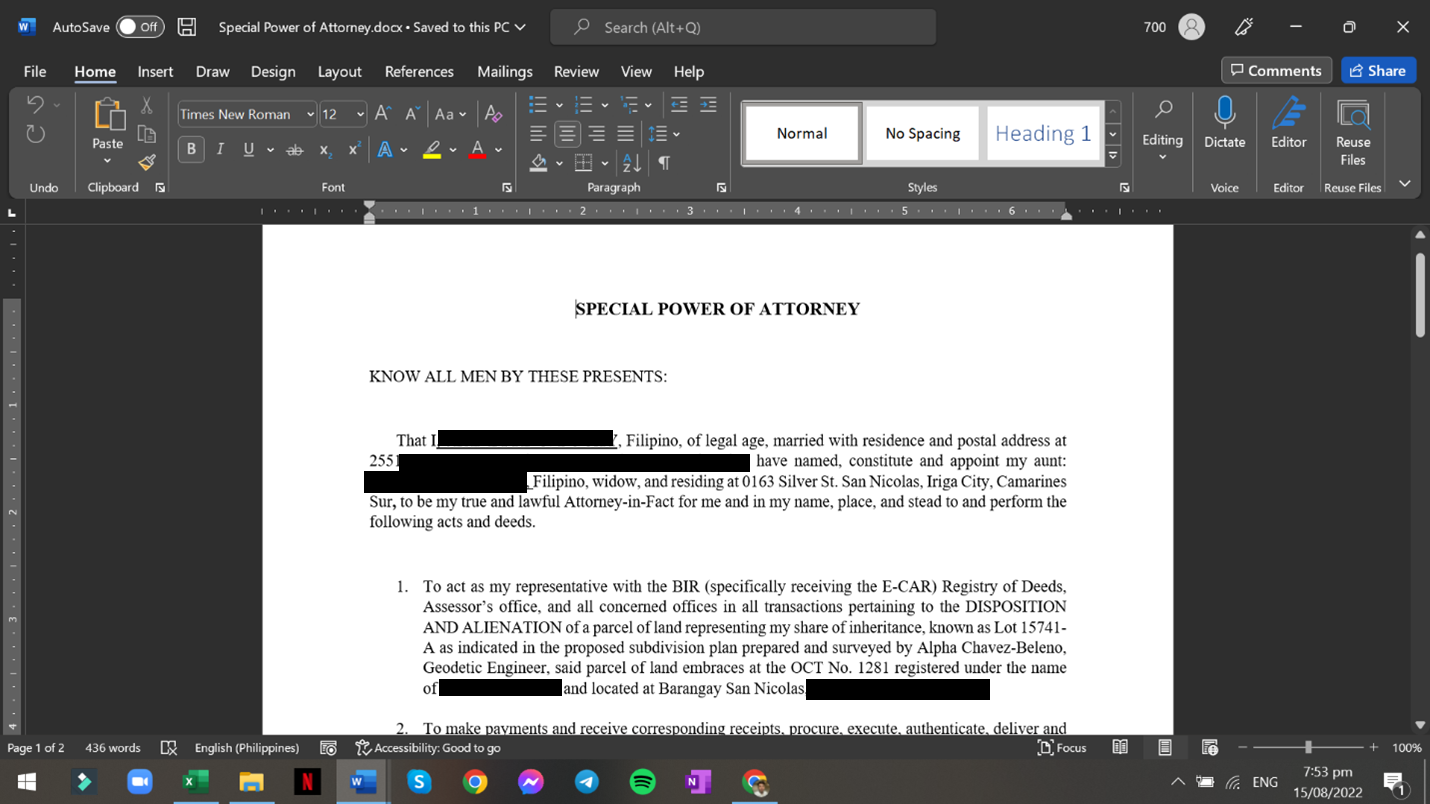Click the Windows Start button
Image resolution: width=1430 pixels, height=804 pixels.
click(x=27, y=781)
